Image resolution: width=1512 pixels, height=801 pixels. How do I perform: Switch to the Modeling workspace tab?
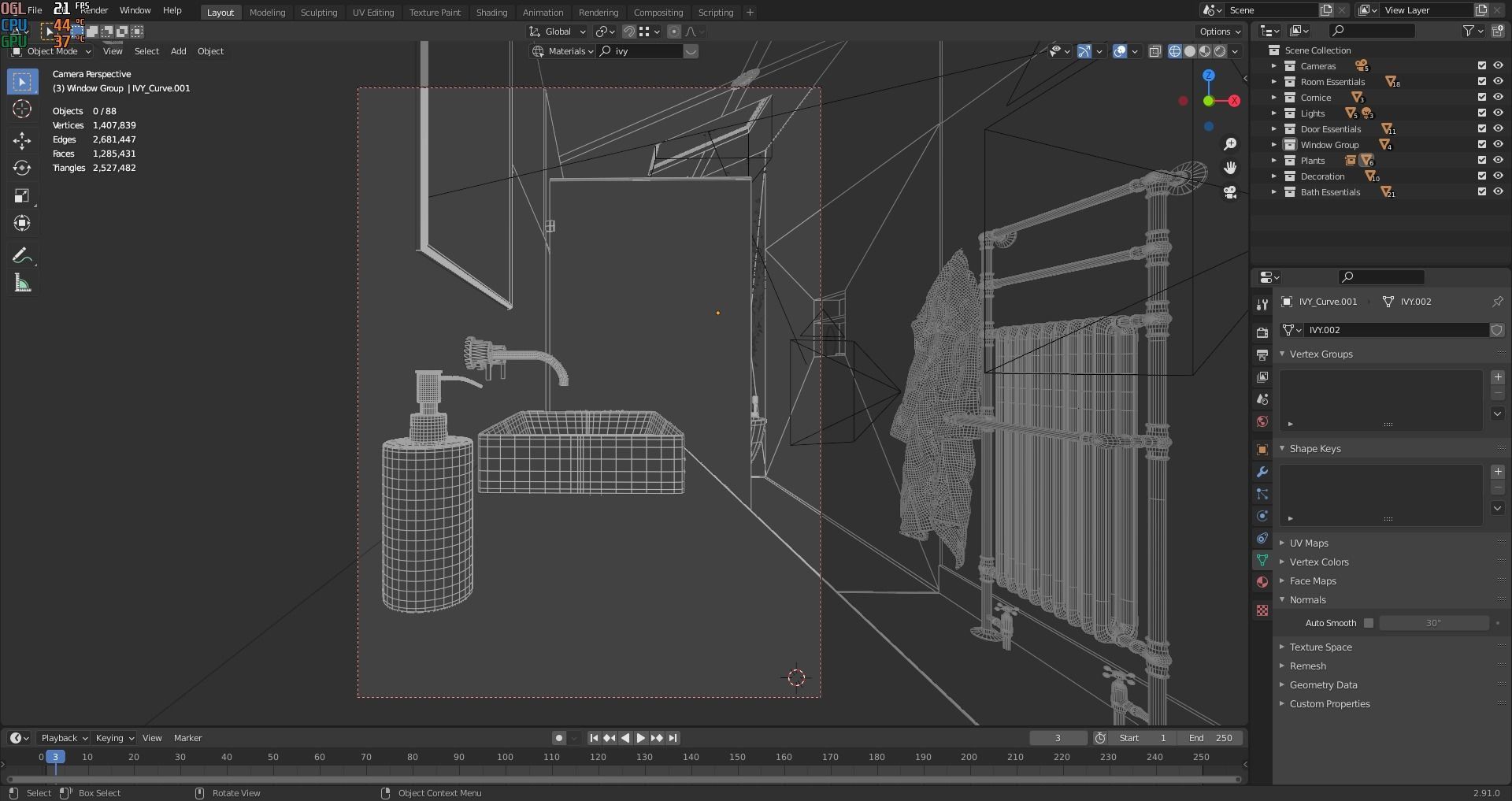[267, 13]
